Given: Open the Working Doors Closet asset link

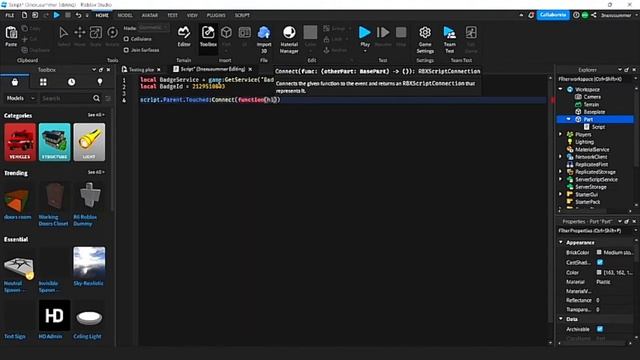Looking at the screenshot, I should click(53, 220).
